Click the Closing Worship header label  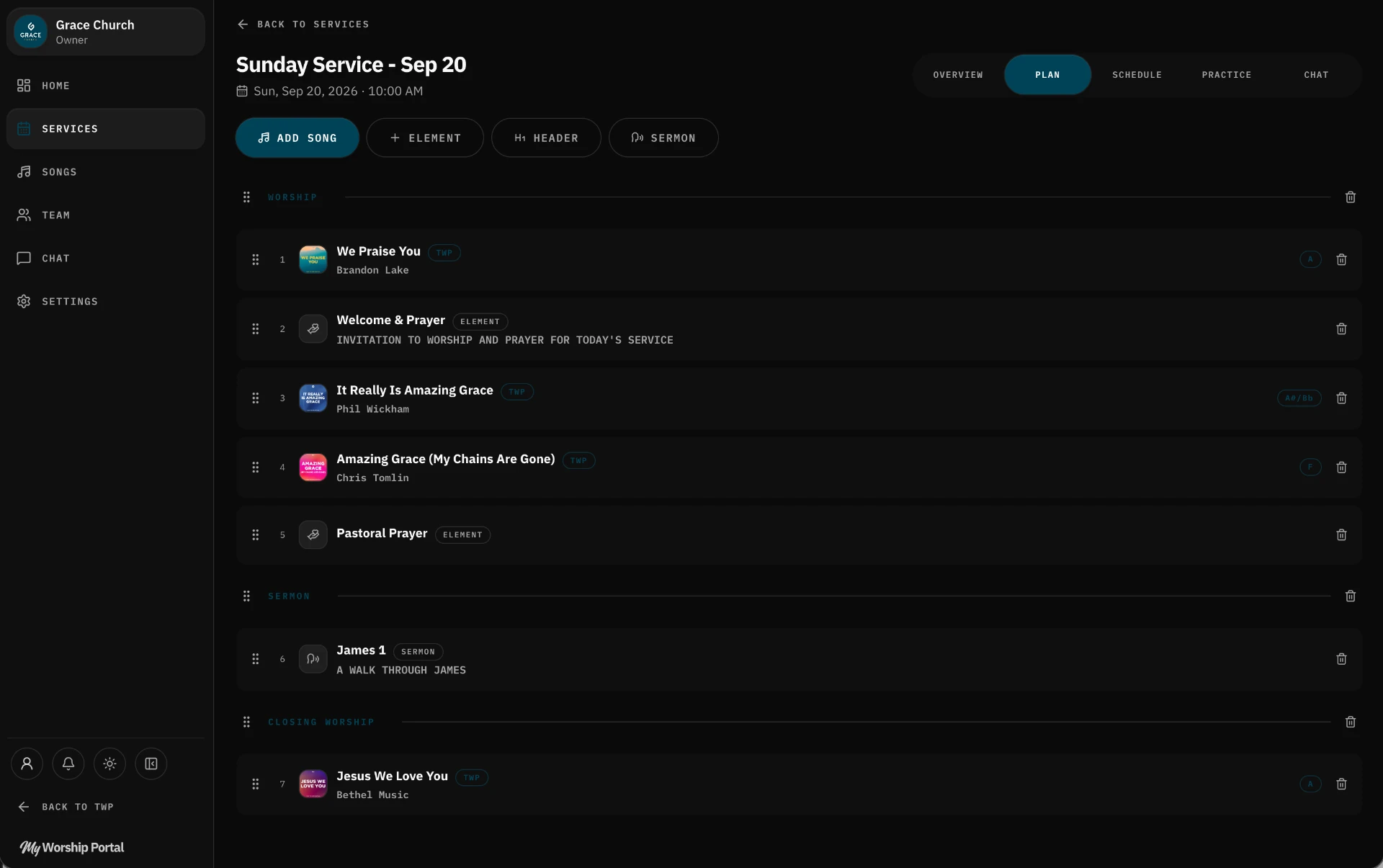[x=321, y=722]
